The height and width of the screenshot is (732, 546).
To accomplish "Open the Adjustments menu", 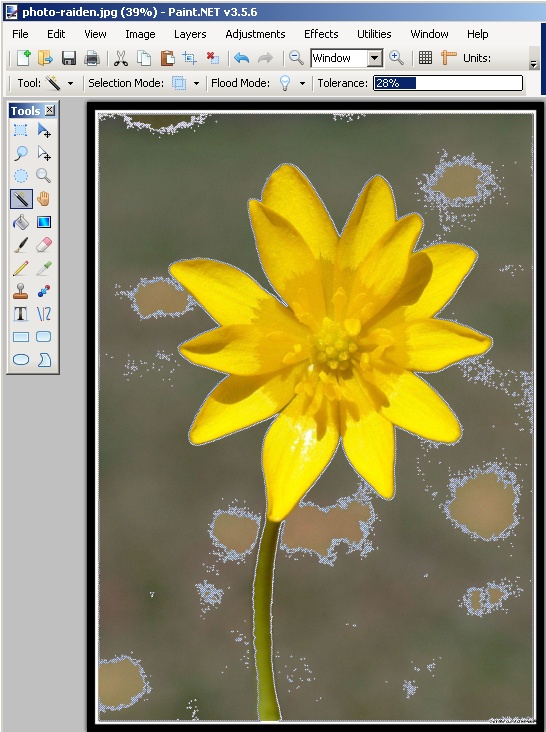I will click(x=255, y=34).
